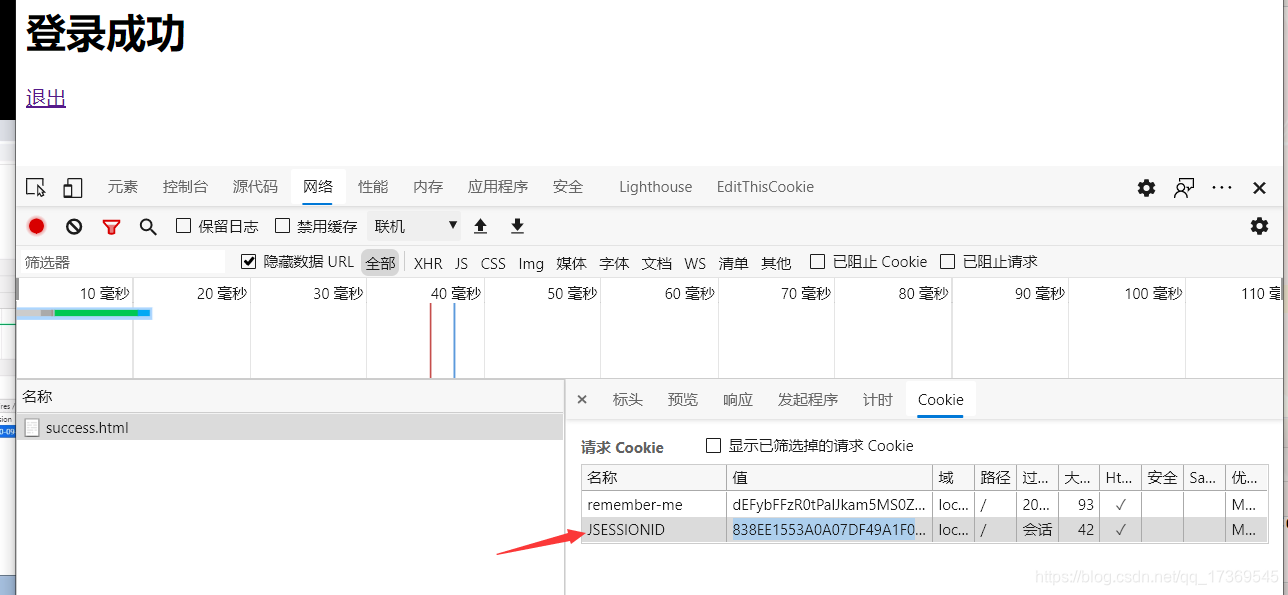Filter requests by 清单 type
The height and width of the screenshot is (595, 1288).
point(733,263)
